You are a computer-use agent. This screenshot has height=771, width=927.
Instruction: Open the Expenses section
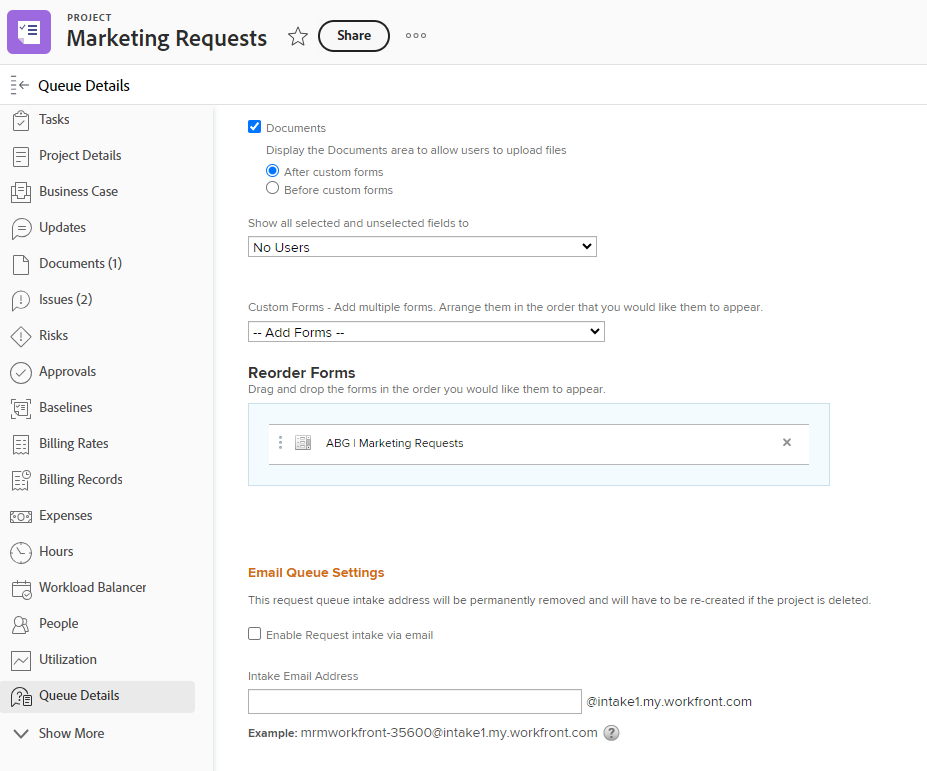(x=22, y=515)
